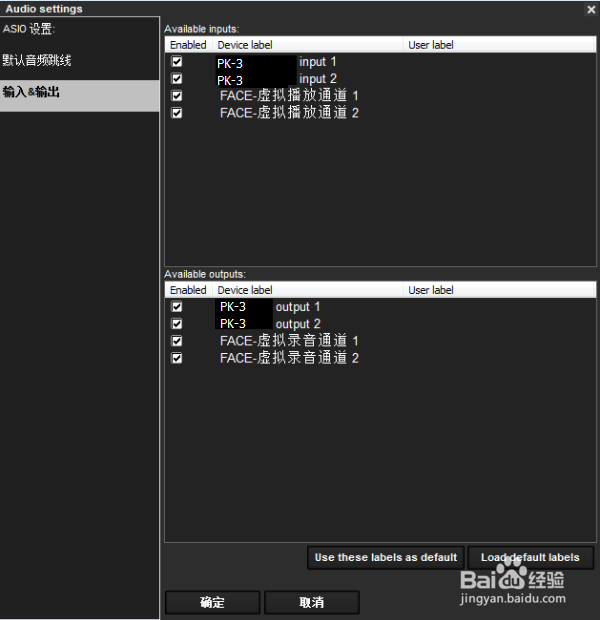Select the PK-3 input 2 row label
600x620 pixels.
click(276, 79)
